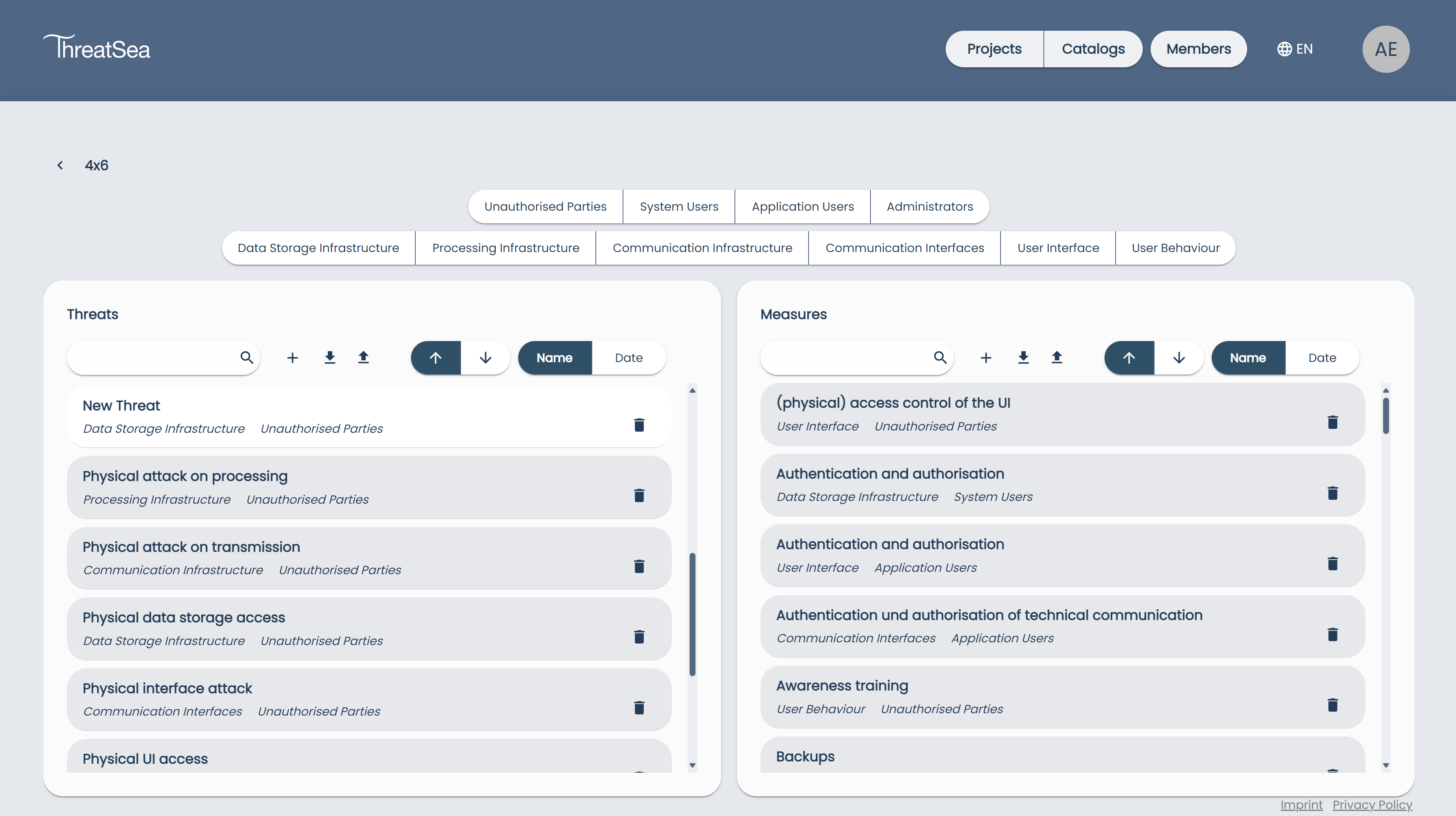The width and height of the screenshot is (1456, 816).
Task: Open the AE user avatar menu
Action: [x=1385, y=49]
